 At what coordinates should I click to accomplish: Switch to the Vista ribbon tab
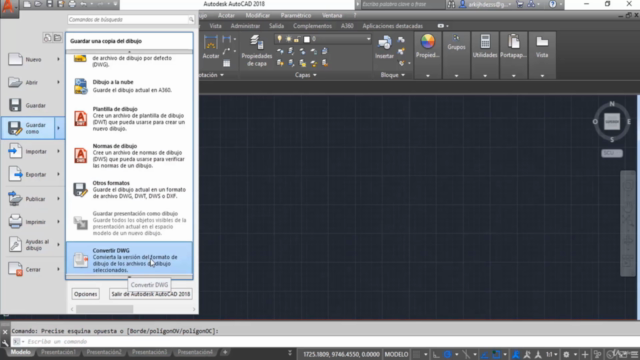tap(215, 26)
